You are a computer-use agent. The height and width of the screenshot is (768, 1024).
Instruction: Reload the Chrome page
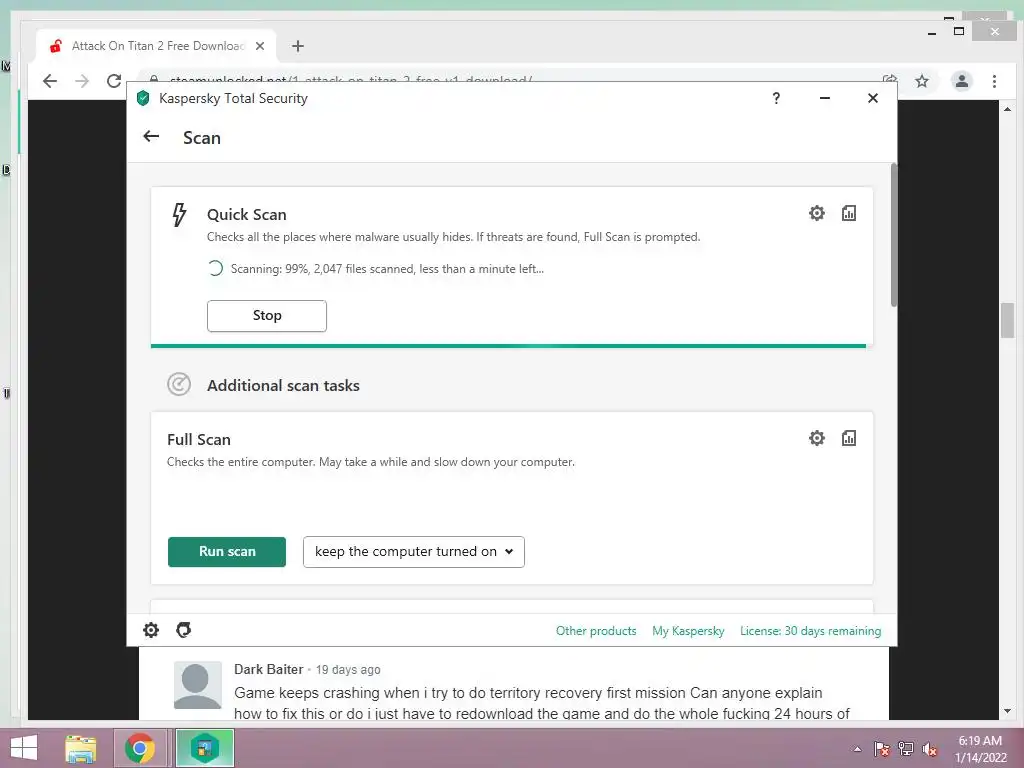pyautogui.click(x=114, y=81)
